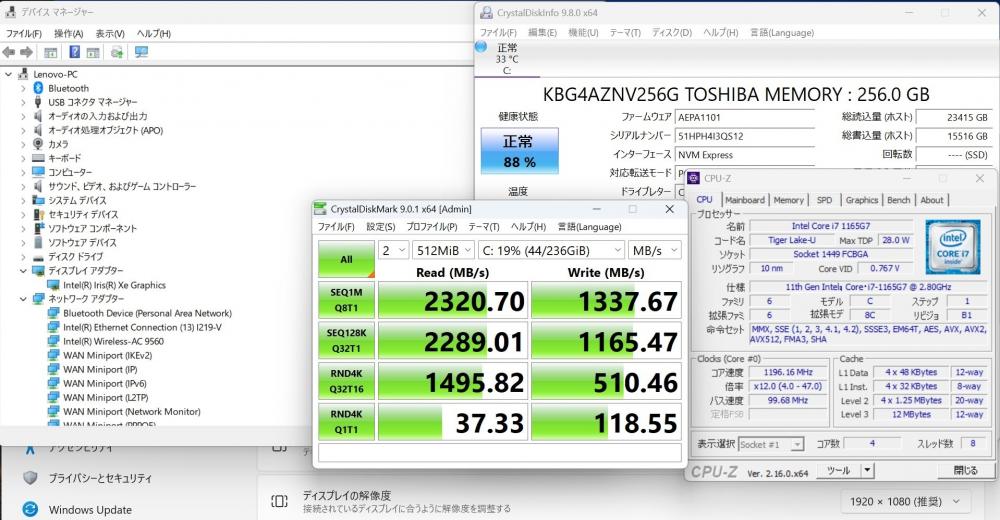Click the disk C: status icon in CrystalDiskInfo
This screenshot has height=520, width=1000.
[x=482, y=47]
